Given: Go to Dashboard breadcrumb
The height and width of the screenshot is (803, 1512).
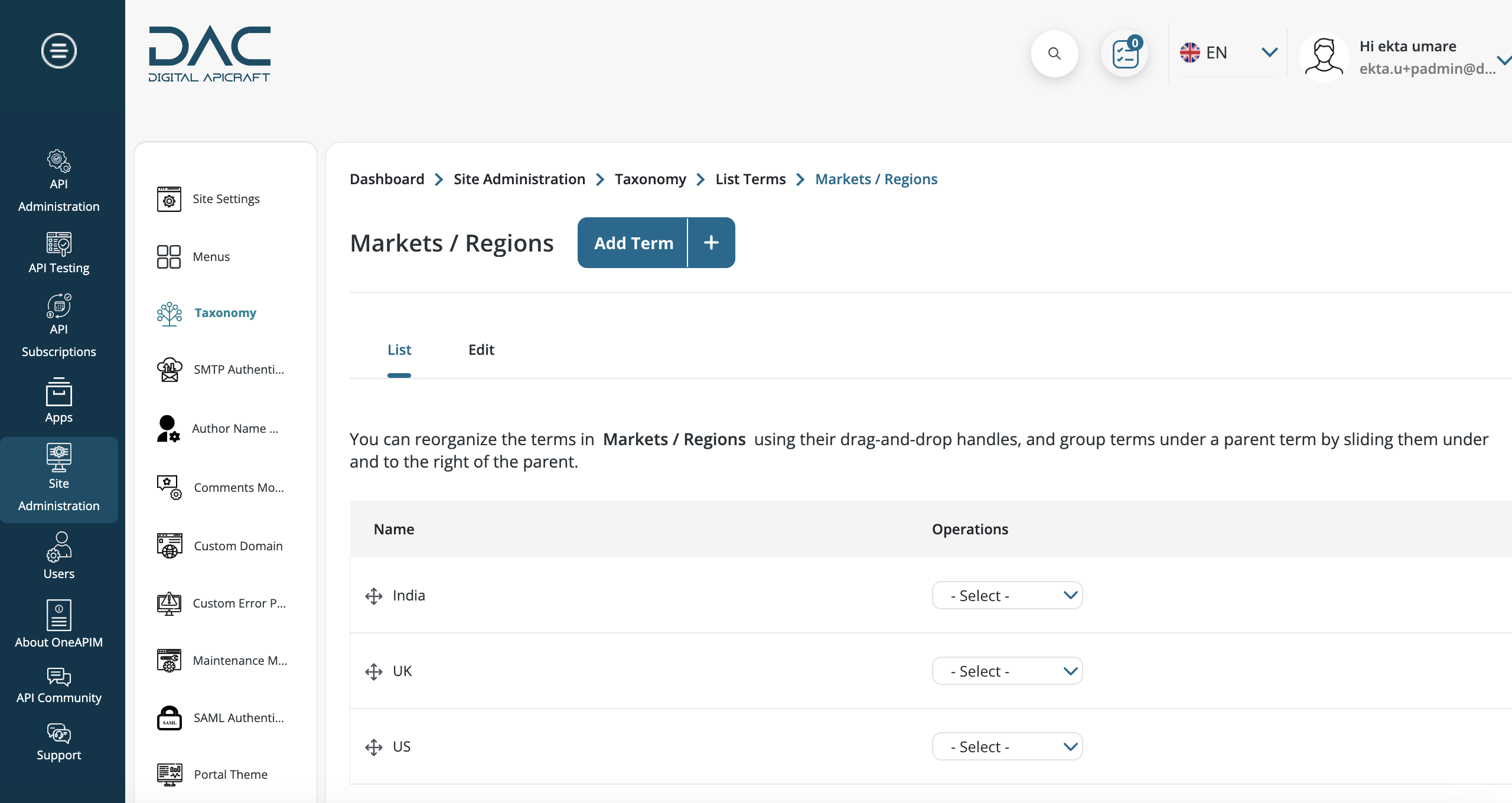Looking at the screenshot, I should click(387, 179).
